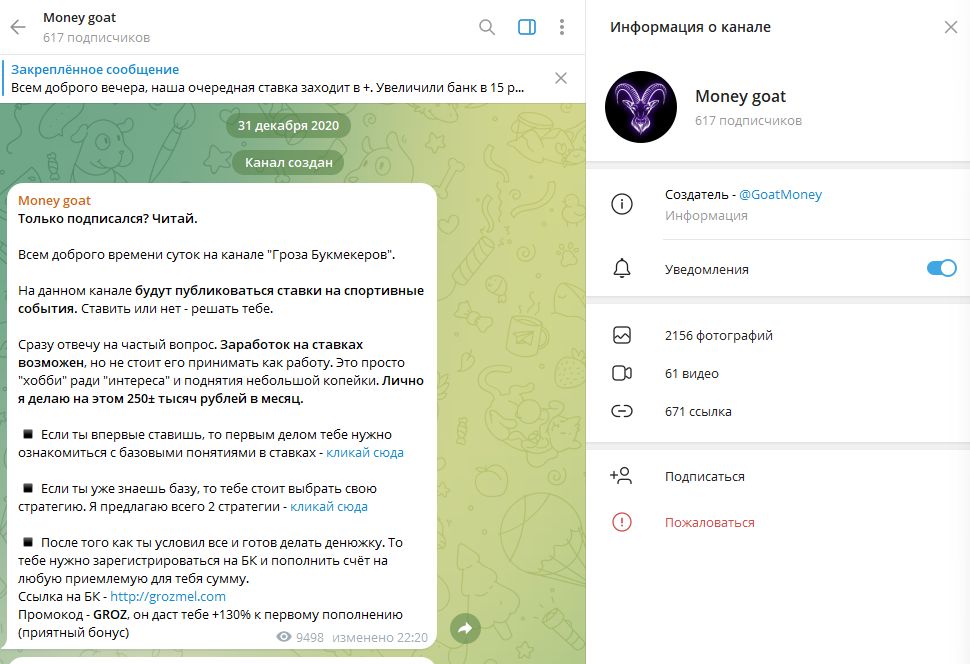The image size is (970, 664).
Task: Open the @GoatMoney creator link
Action: 780,194
